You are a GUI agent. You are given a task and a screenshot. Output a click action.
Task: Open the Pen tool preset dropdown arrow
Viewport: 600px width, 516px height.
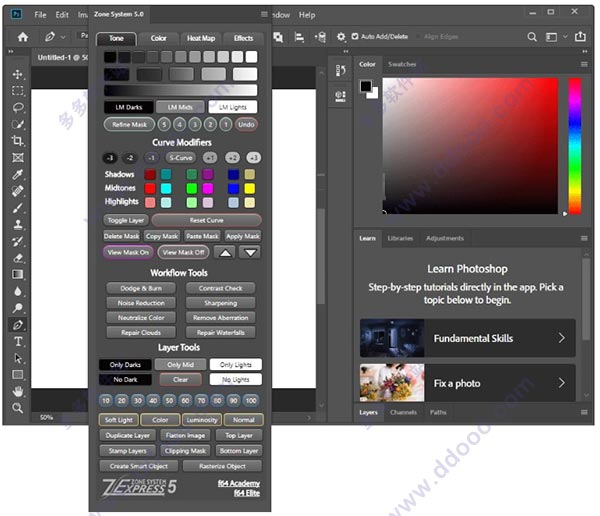click(63, 37)
